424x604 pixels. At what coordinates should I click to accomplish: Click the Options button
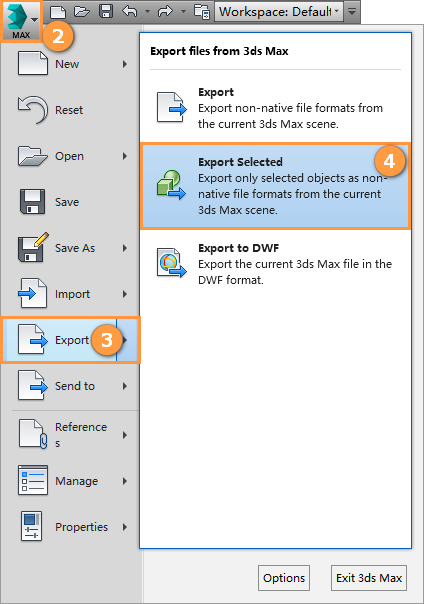(x=284, y=578)
